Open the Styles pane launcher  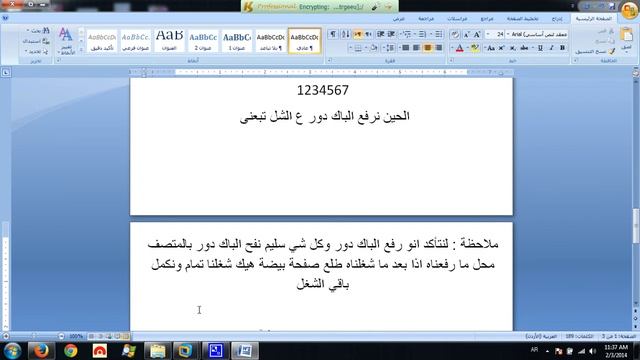[59, 60]
